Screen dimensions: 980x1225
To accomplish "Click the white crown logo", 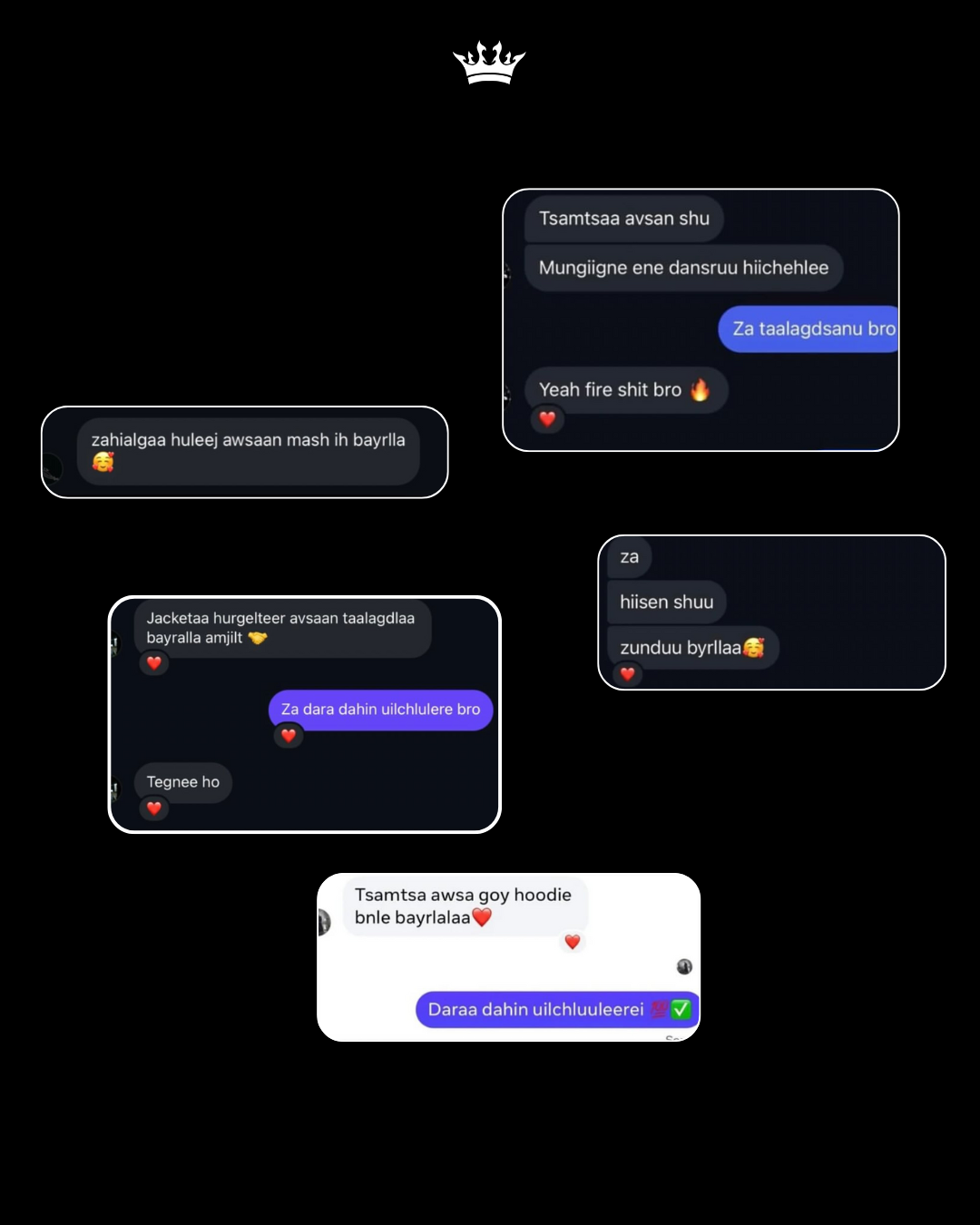I will 489,63.
